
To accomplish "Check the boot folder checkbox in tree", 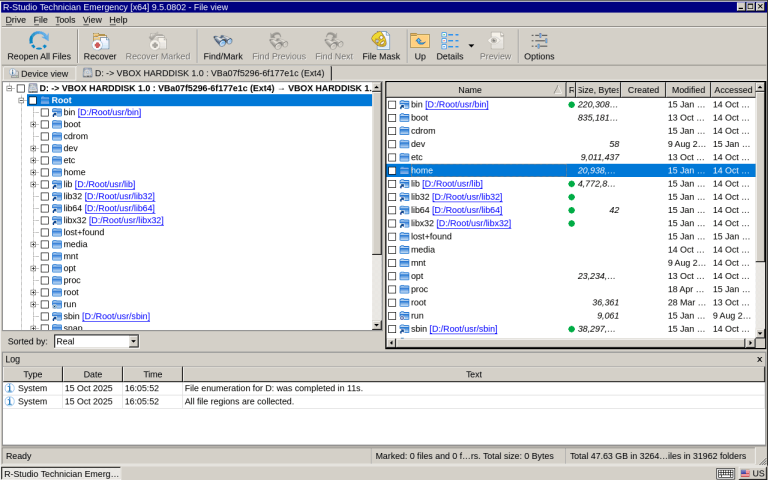I will tap(44, 125).
